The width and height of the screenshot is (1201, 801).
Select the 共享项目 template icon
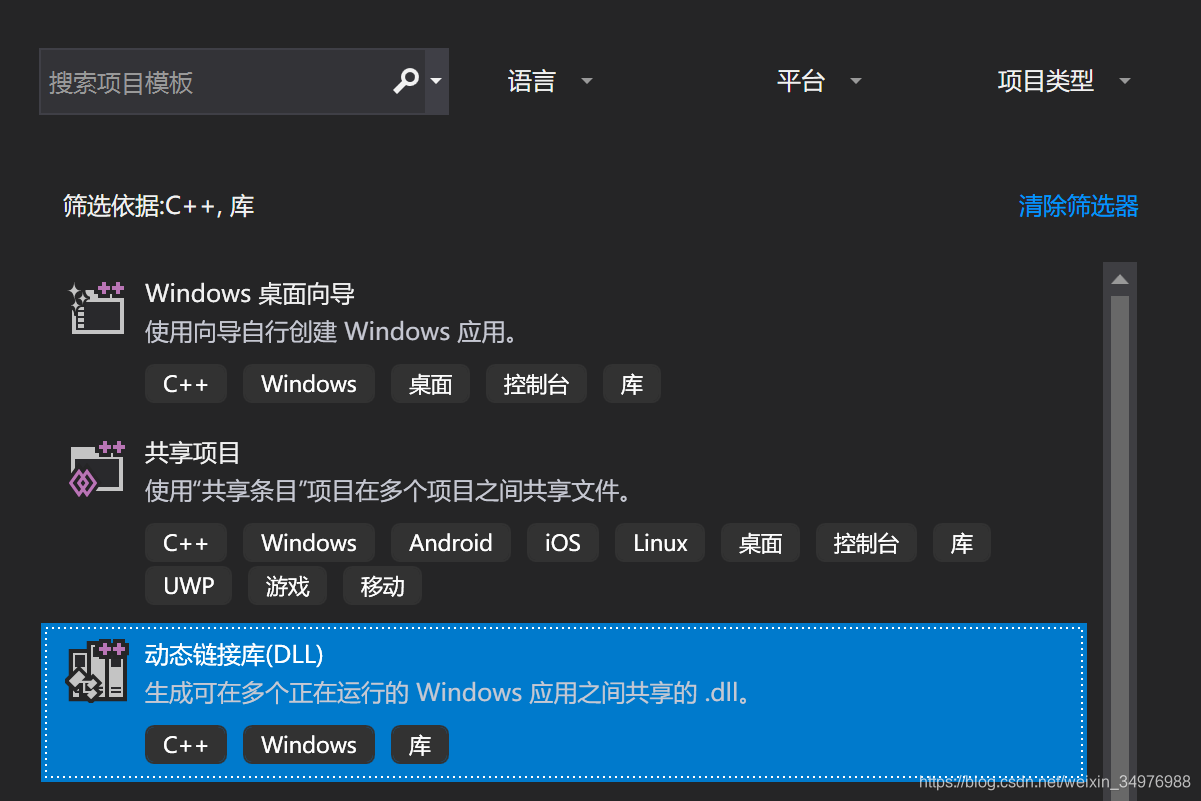pyautogui.click(x=97, y=468)
